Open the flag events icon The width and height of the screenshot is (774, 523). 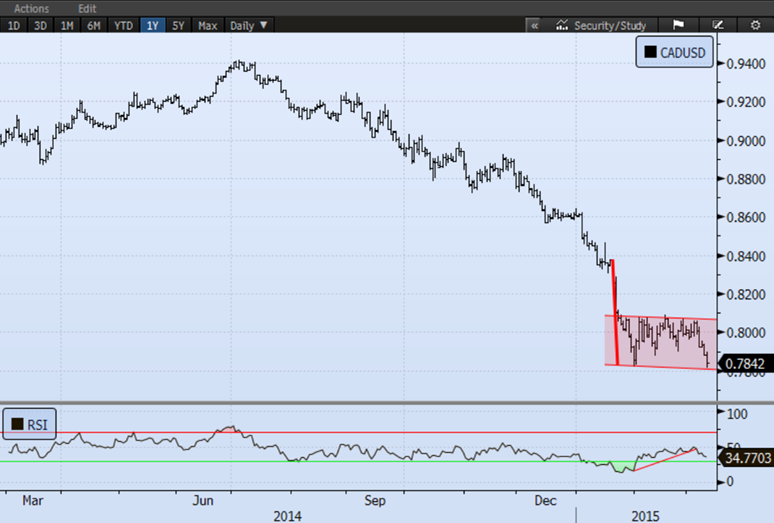click(677, 25)
